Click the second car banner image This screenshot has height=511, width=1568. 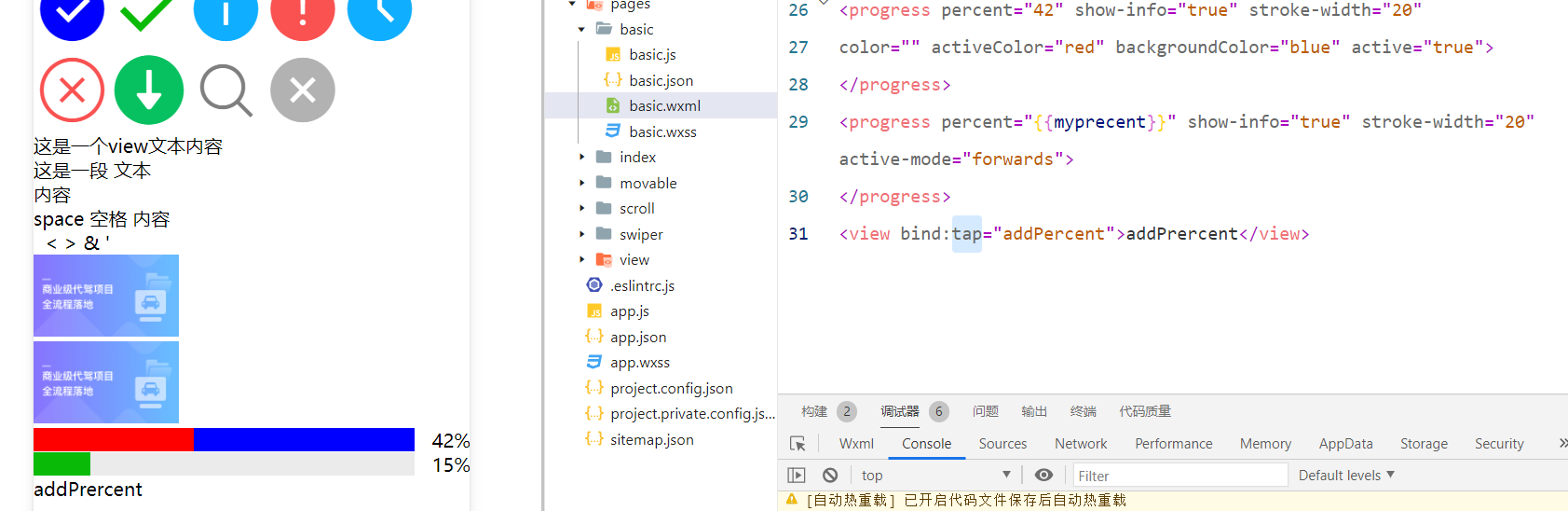[106, 382]
